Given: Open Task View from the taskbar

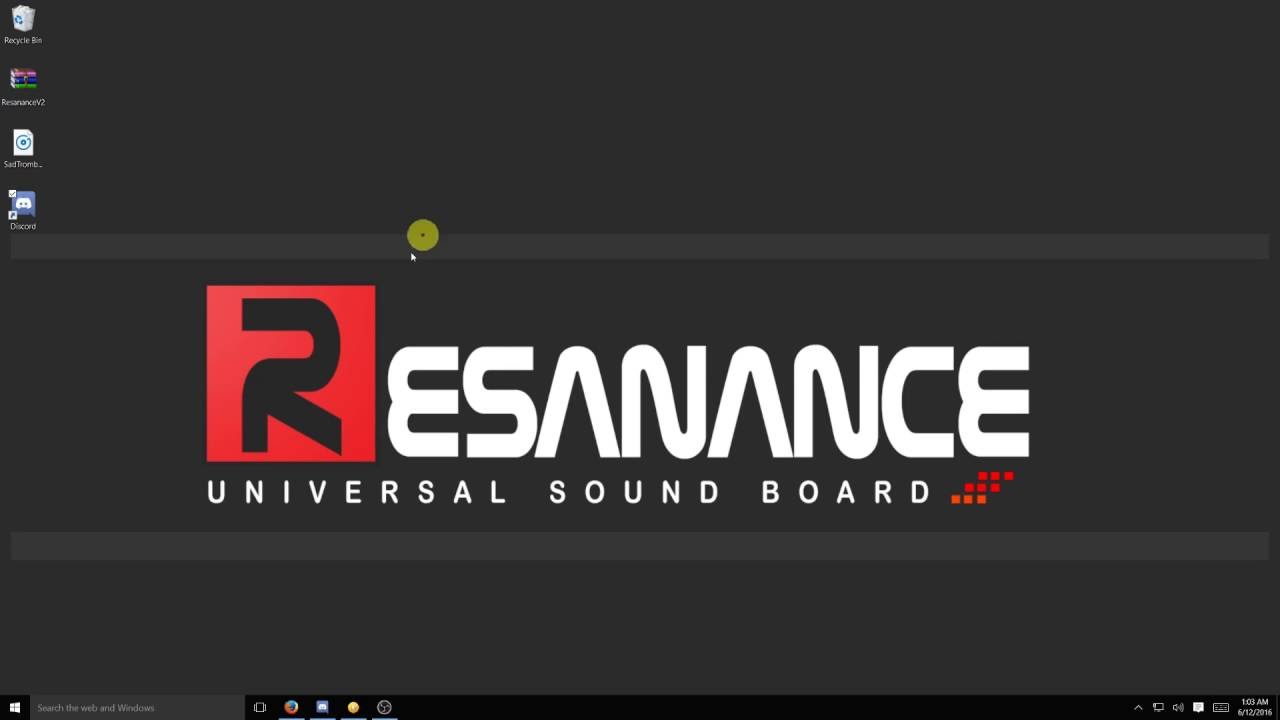Looking at the screenshot, I should point(260,707).
